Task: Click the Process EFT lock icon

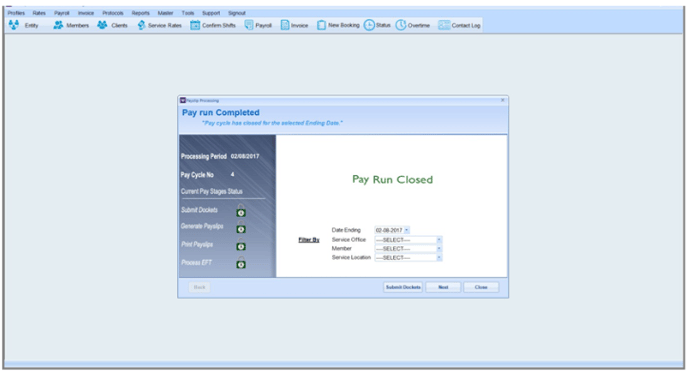Action: pos(241,262)
